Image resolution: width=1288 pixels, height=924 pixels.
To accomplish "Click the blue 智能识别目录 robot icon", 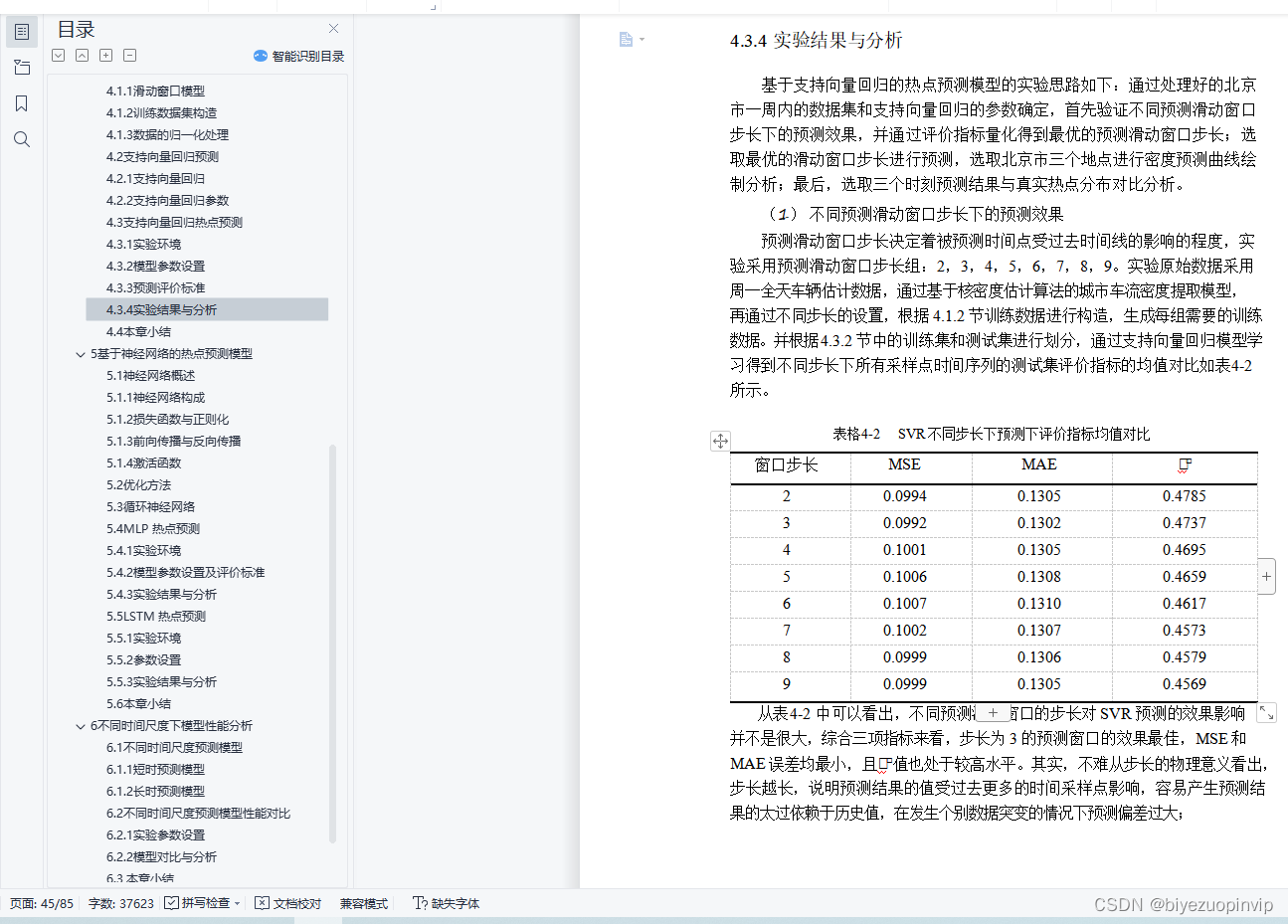I will pos(261,56).
